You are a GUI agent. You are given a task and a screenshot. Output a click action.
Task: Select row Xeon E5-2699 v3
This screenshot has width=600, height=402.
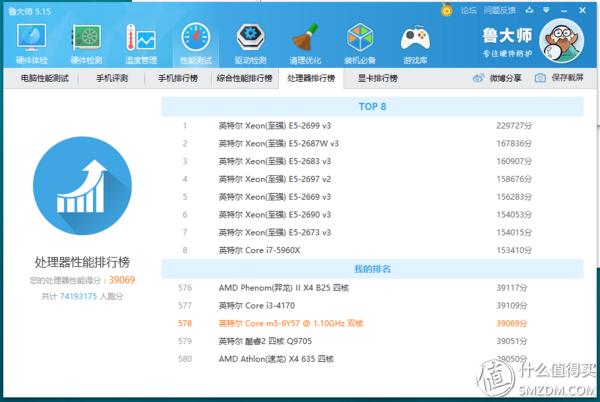pyautogui.click(x=372, y=125)
